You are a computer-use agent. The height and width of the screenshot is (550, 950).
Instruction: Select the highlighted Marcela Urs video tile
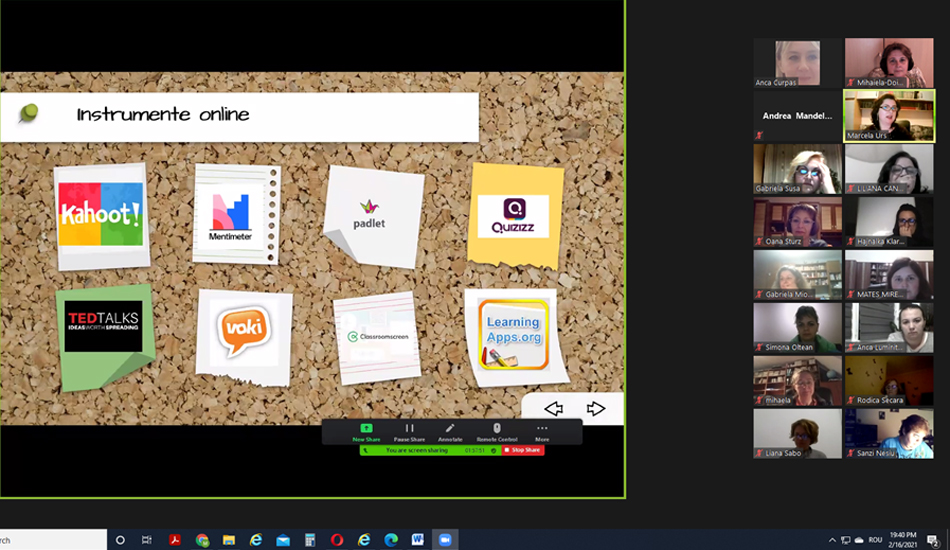(889, 116)
